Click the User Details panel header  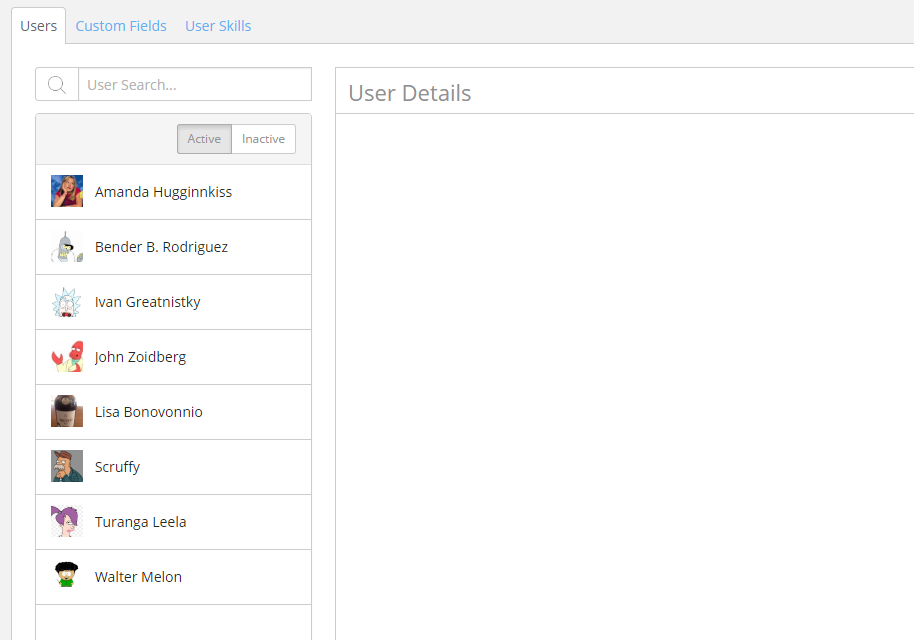tap(409, 93)
